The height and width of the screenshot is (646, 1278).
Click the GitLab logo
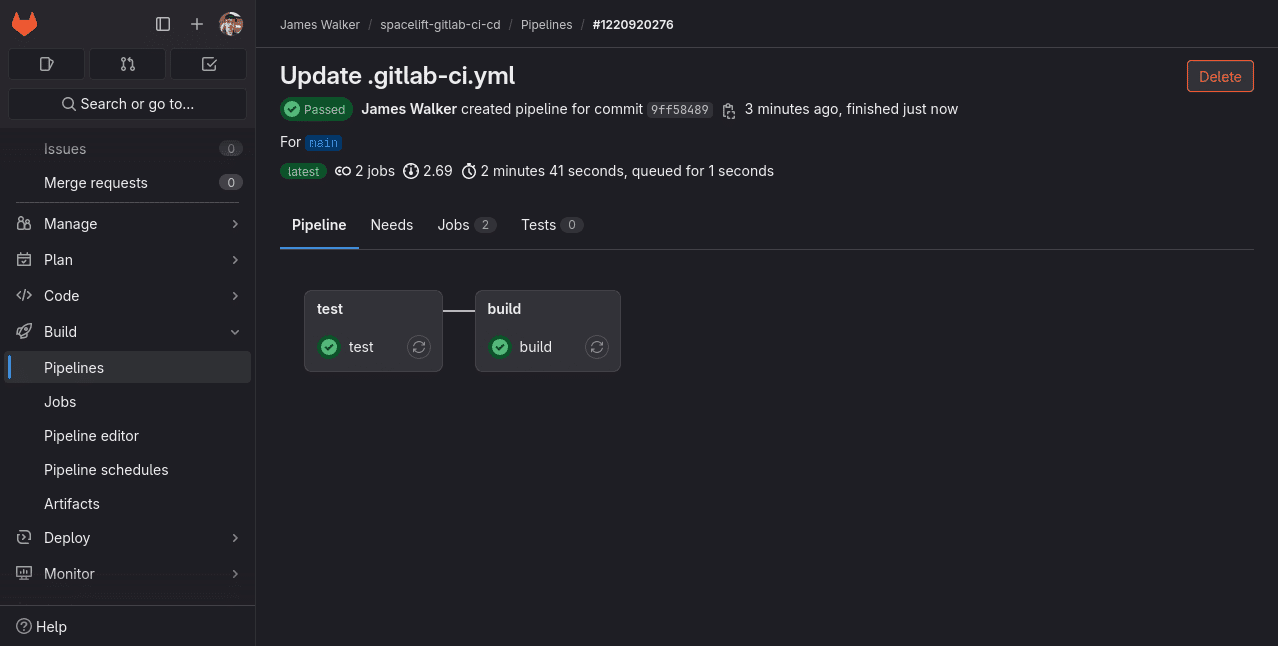[24, 24]
